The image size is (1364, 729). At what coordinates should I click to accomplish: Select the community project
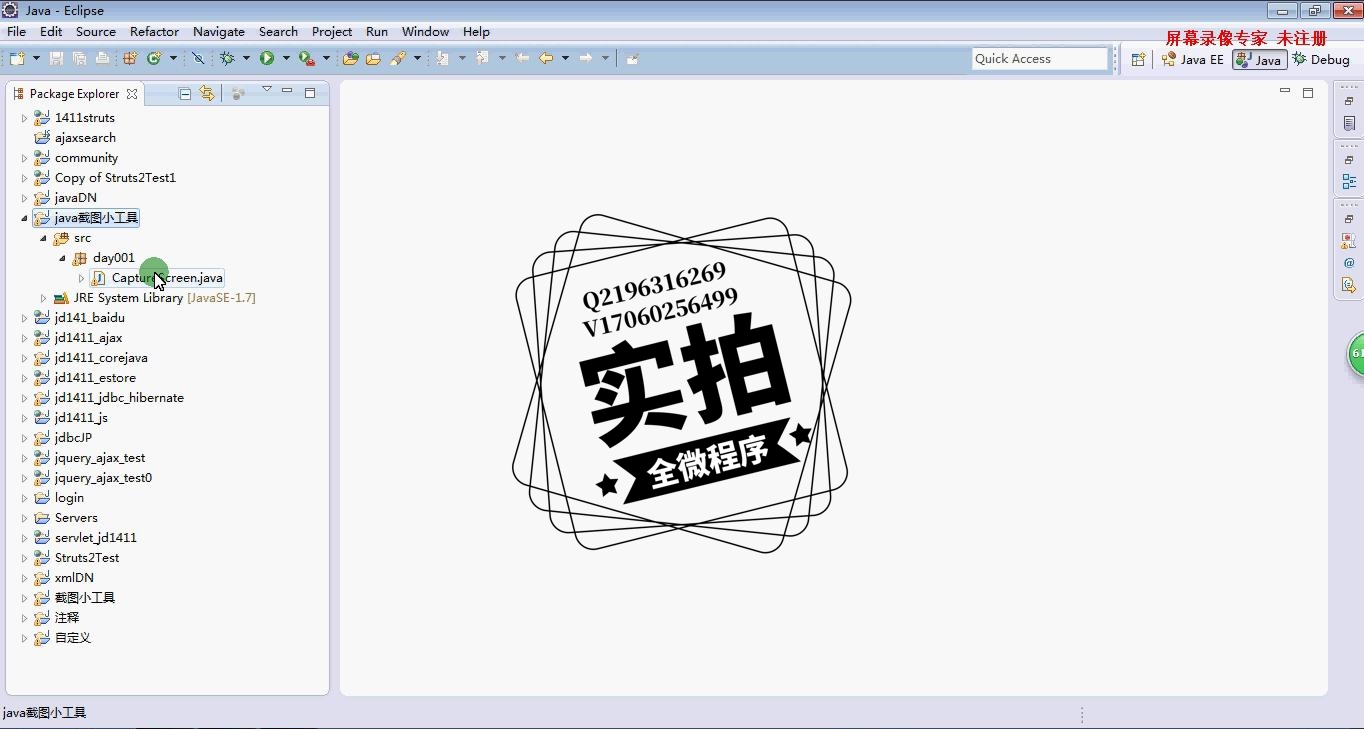[x=86, y=157]
